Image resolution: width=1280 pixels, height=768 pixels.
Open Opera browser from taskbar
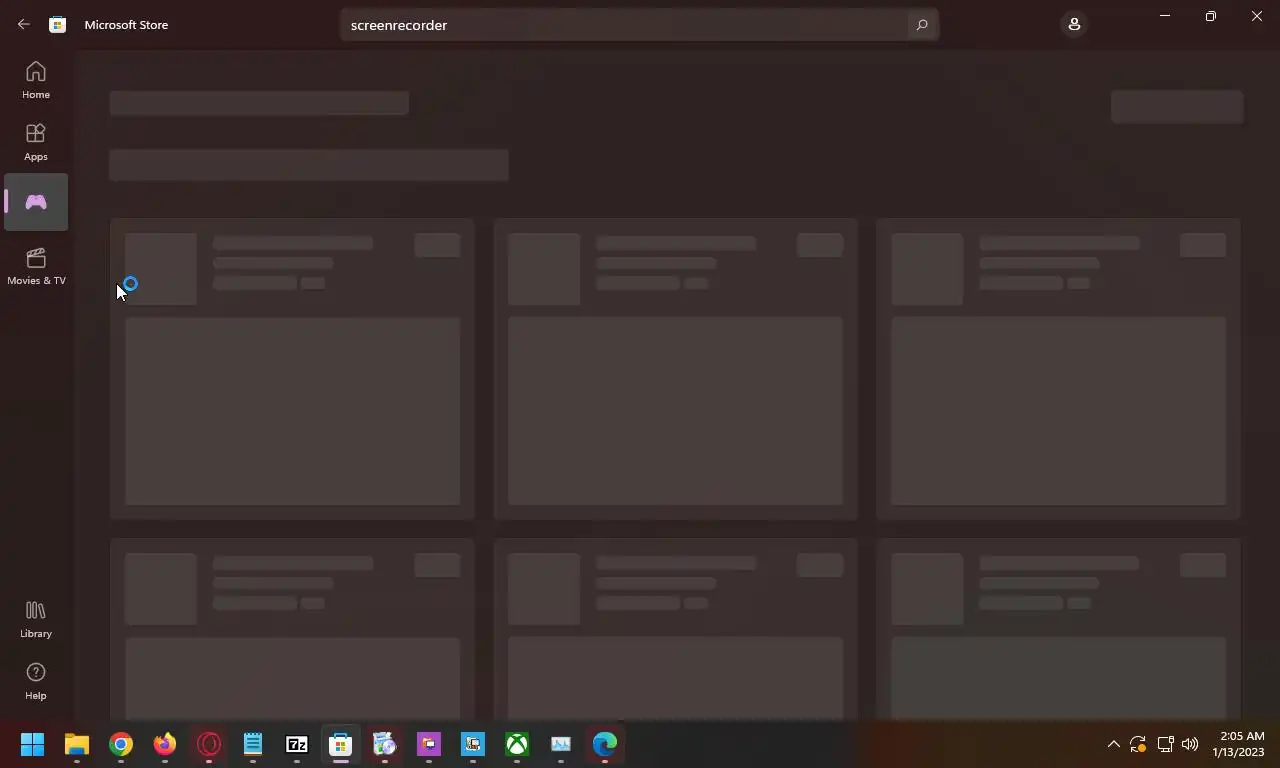[x=209, y=744]
